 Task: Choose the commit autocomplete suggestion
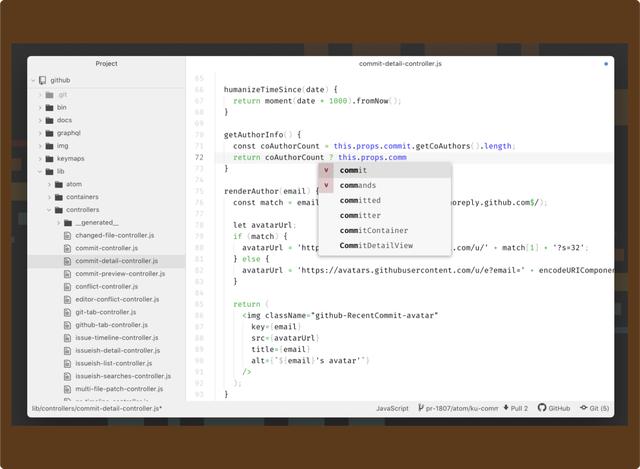click(385, 170)
